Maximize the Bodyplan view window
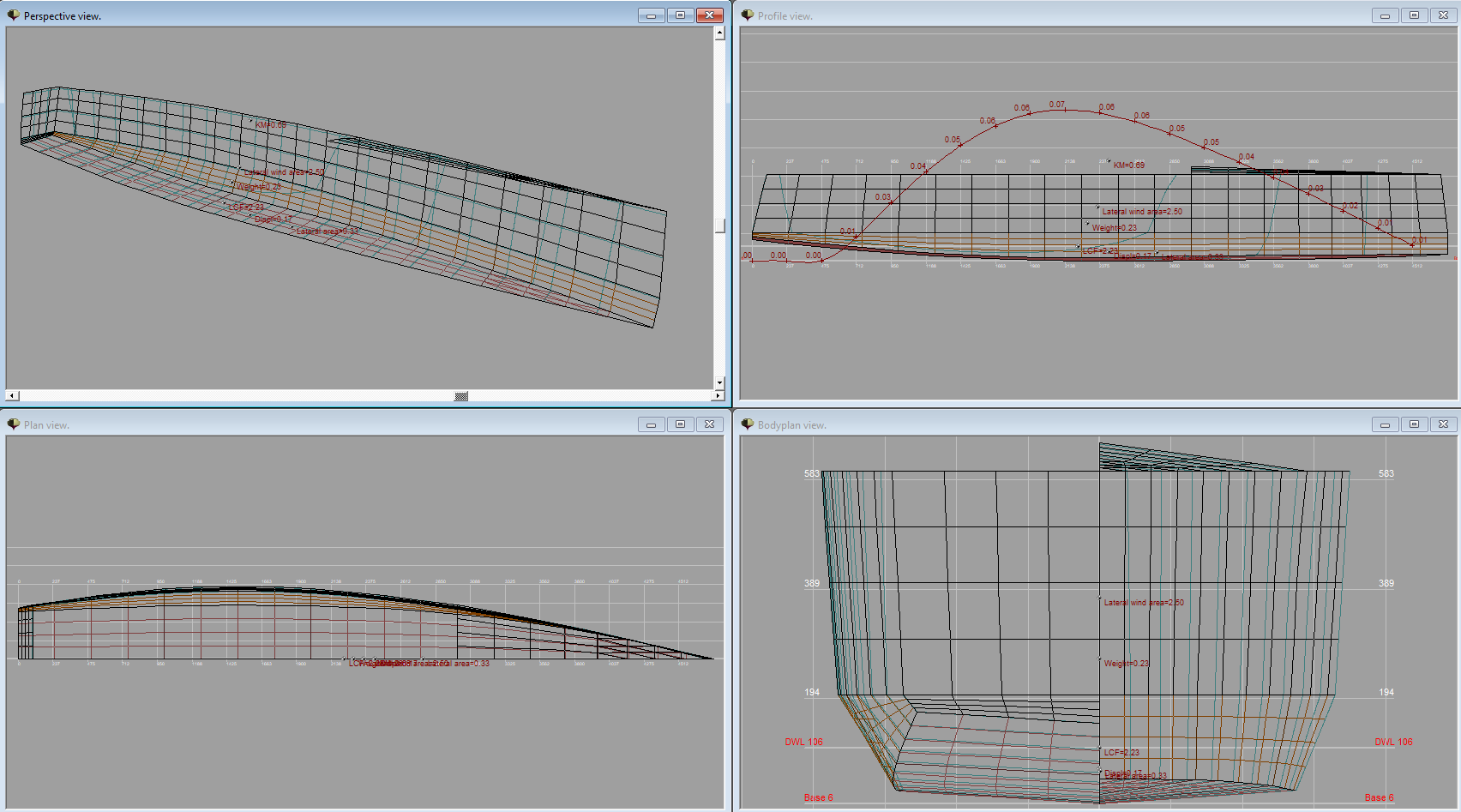The width and height of the screenshot is (1461, 812). coord(1414,424)
